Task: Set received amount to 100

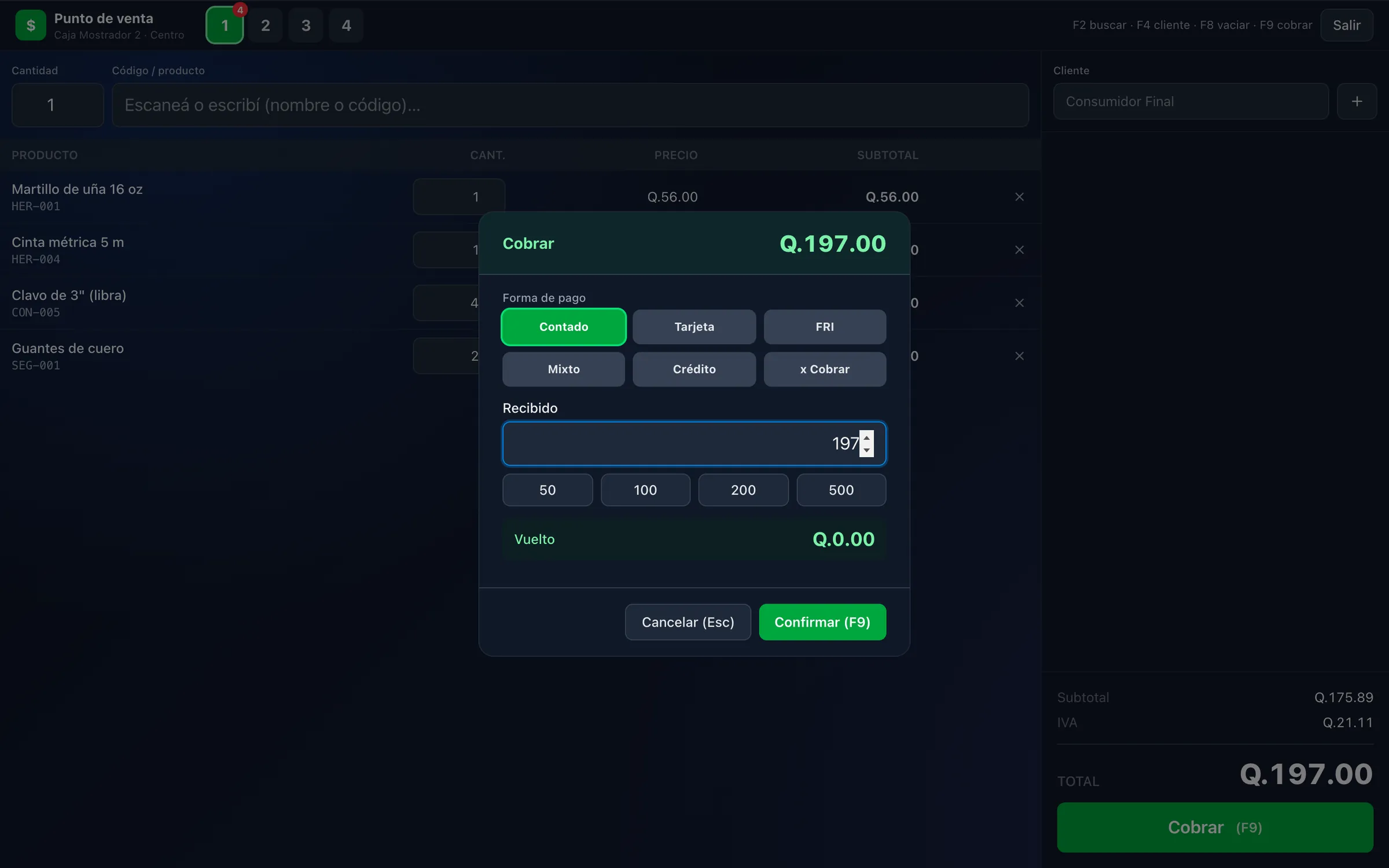Action: point(645,490)
